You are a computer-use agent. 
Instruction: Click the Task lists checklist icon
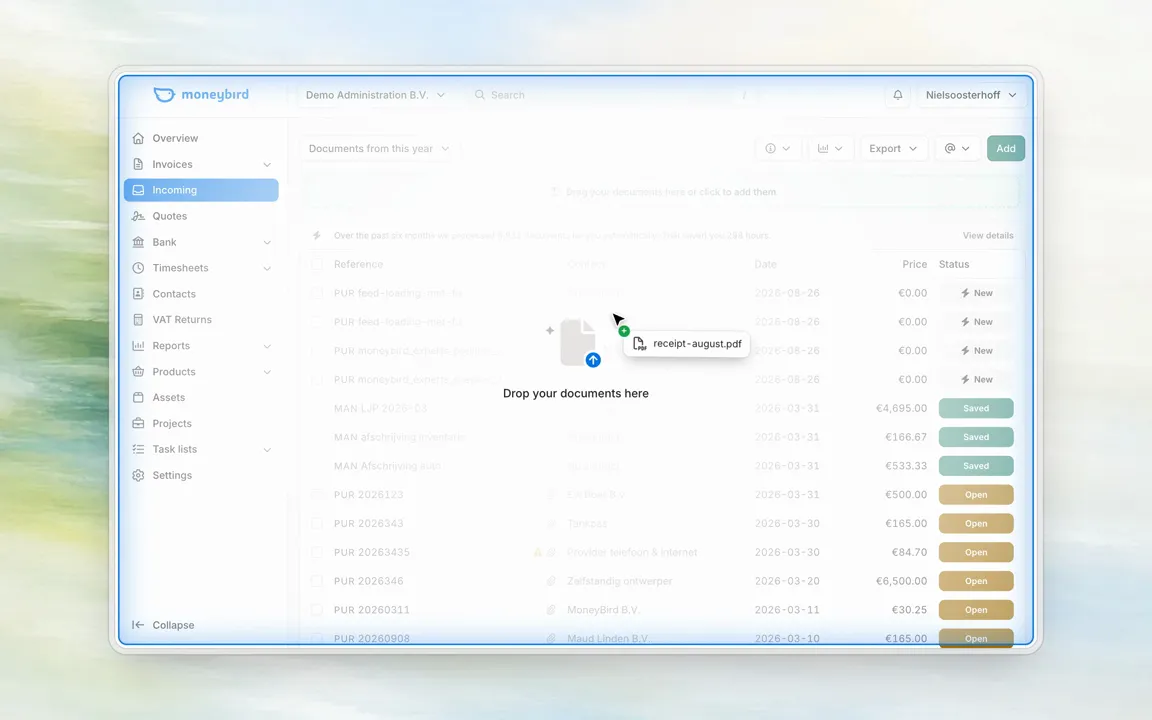pos(138,449)
